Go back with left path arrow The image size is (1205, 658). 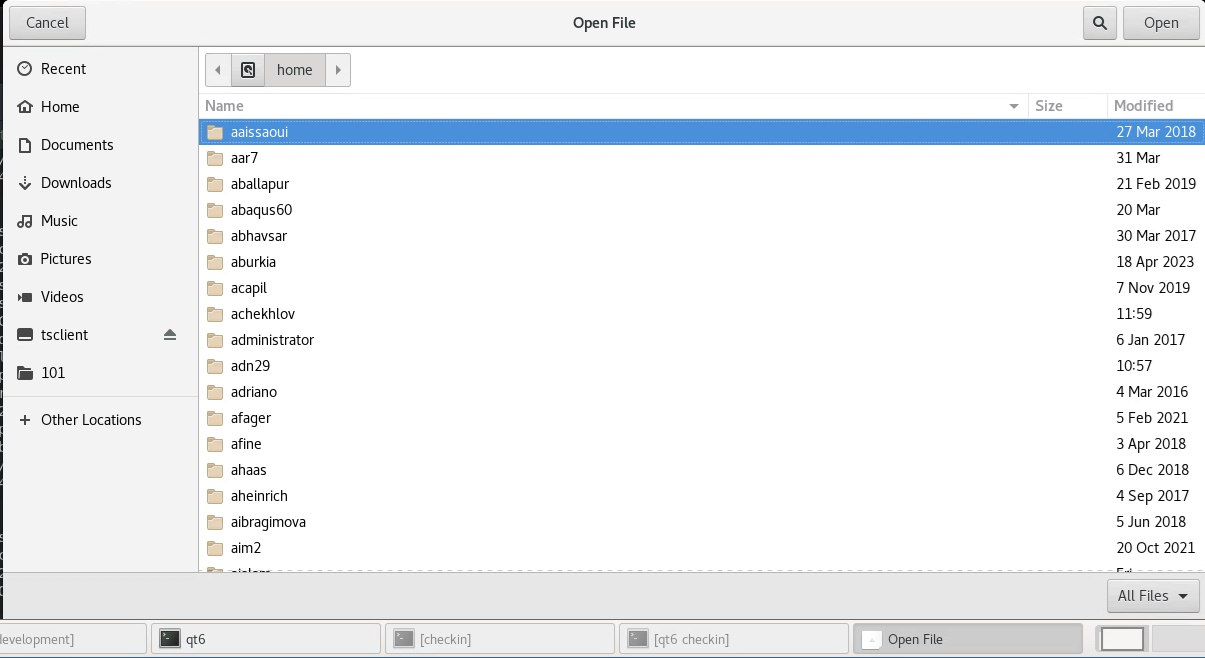(218, 70)
